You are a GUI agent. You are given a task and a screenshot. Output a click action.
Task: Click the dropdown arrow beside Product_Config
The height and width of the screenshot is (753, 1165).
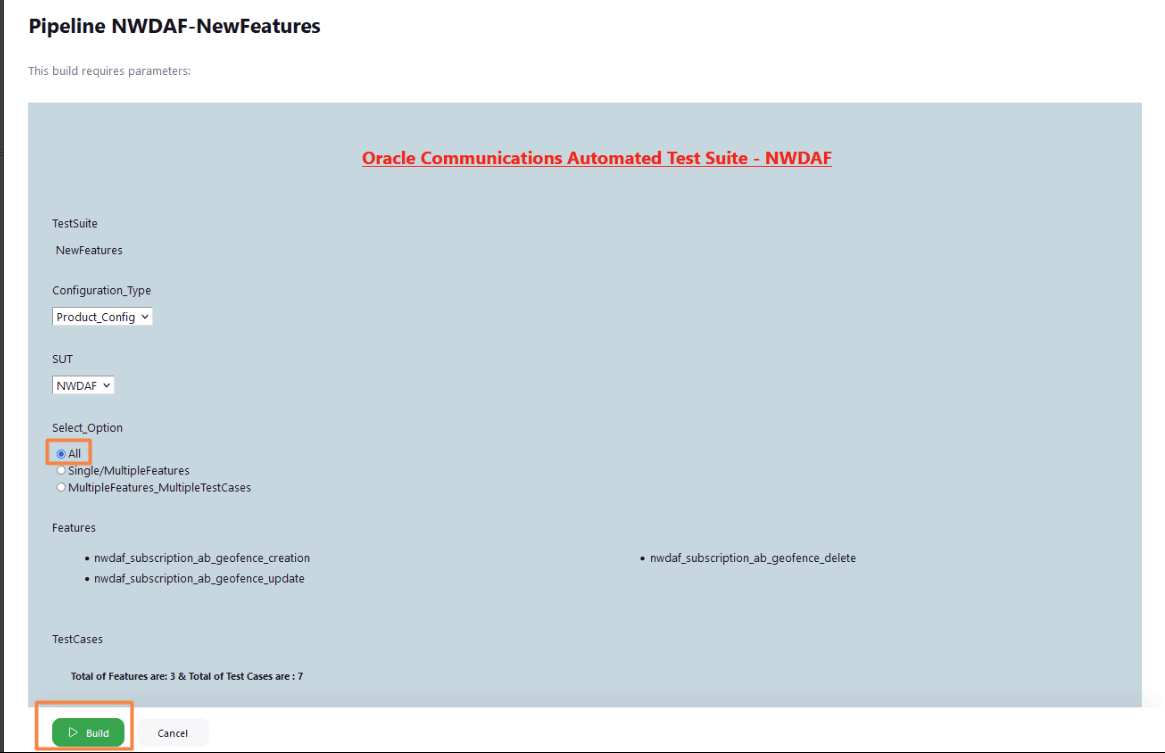(146, 316)
